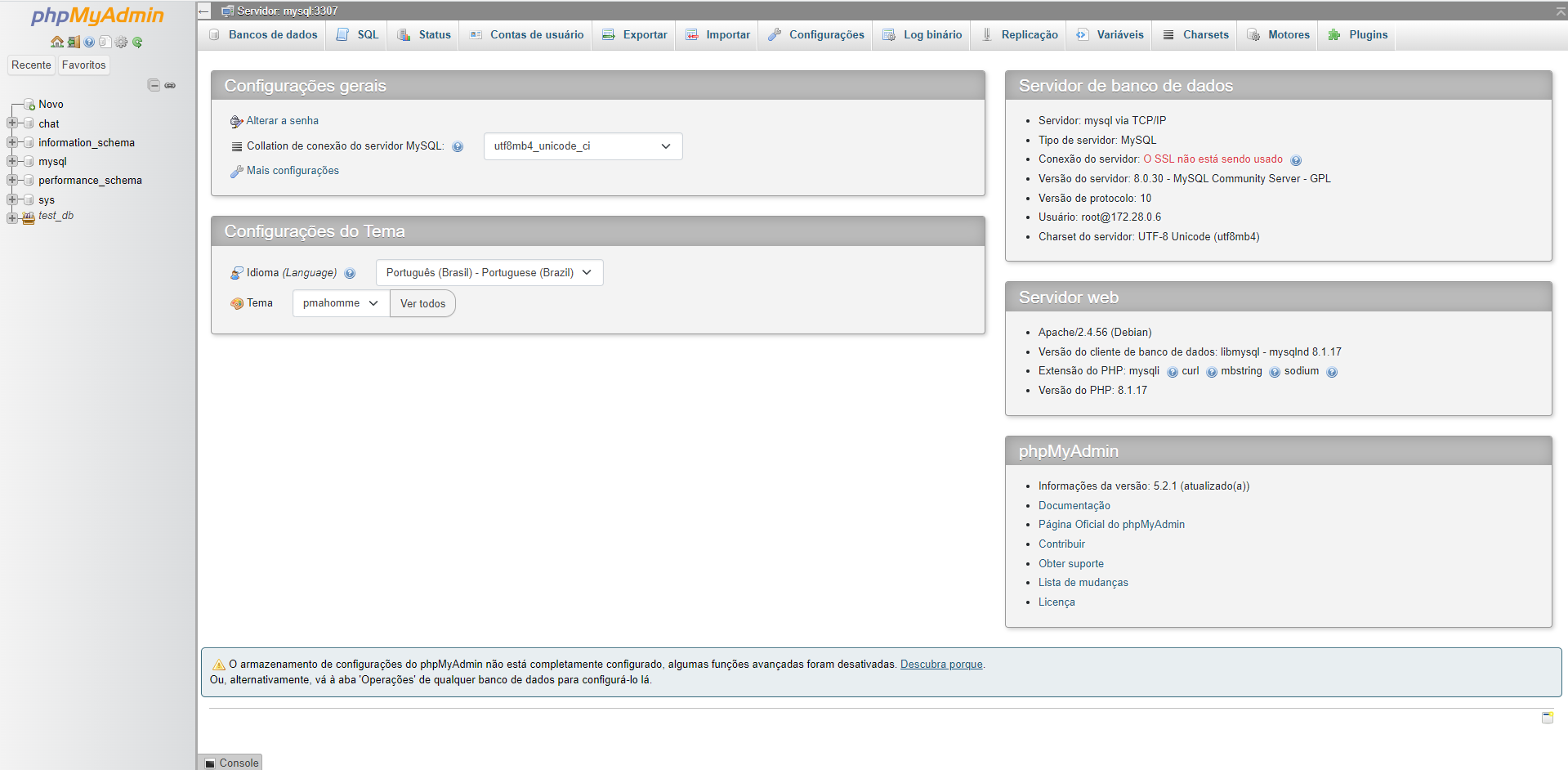The width and height of the screenshot is (1568, 770).
Task: Click the Ver todos themes button
Action: pyautogui.click(x=422, y=304)
